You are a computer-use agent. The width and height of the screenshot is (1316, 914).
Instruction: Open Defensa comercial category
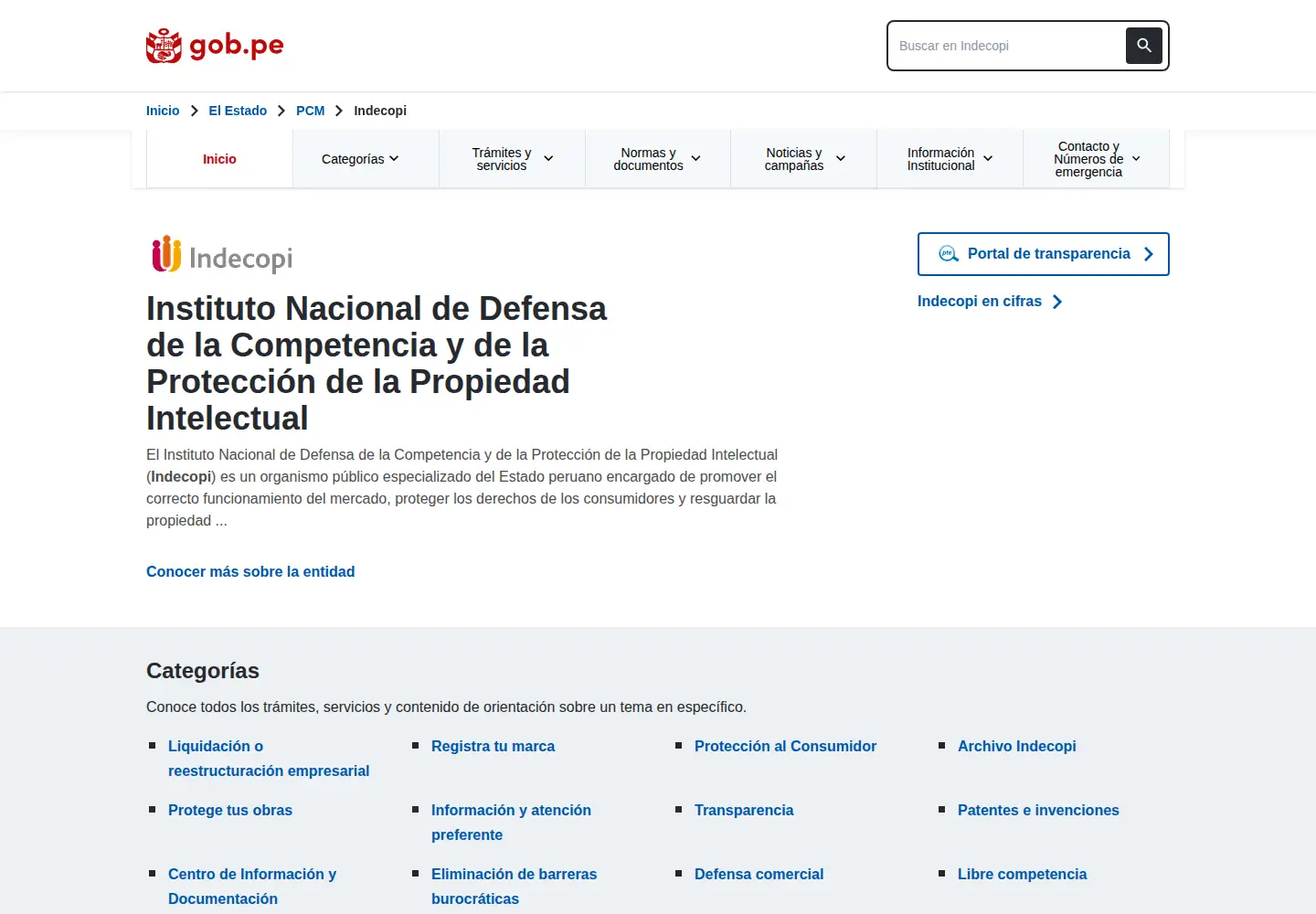(x=759, y=875)
